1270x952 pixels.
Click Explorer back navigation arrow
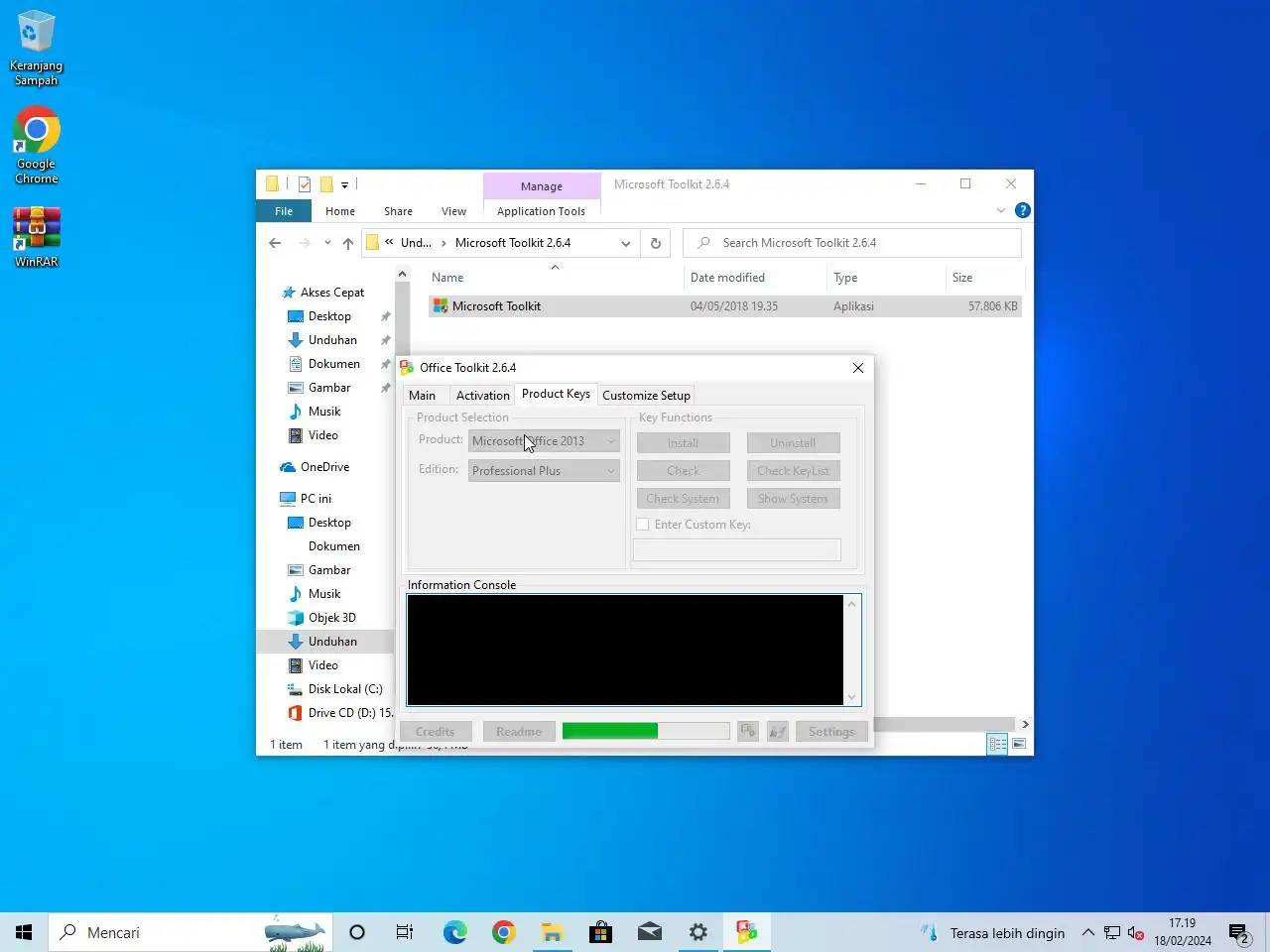tap(275, 243)
